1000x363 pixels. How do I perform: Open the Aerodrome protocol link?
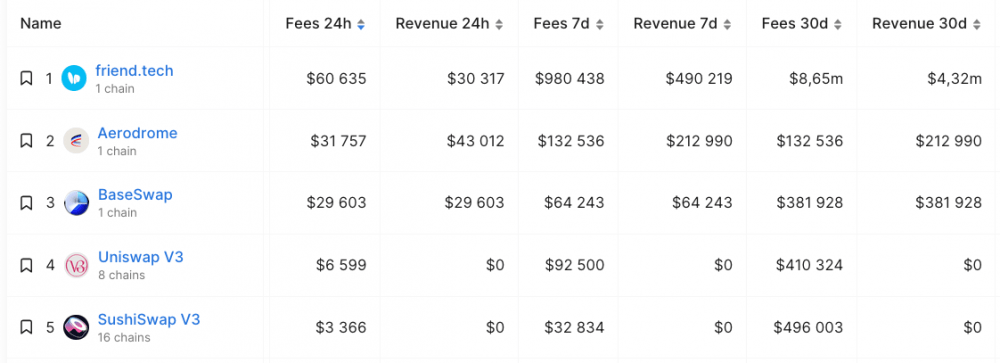pyautogui.click(x=137, y=133)
